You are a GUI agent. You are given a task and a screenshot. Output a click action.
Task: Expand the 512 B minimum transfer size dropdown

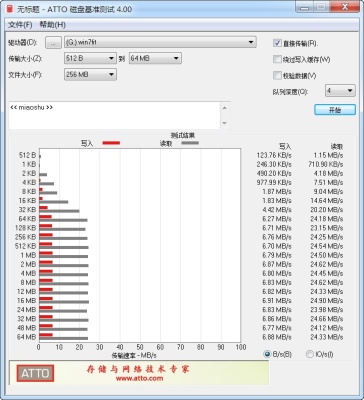90,58
